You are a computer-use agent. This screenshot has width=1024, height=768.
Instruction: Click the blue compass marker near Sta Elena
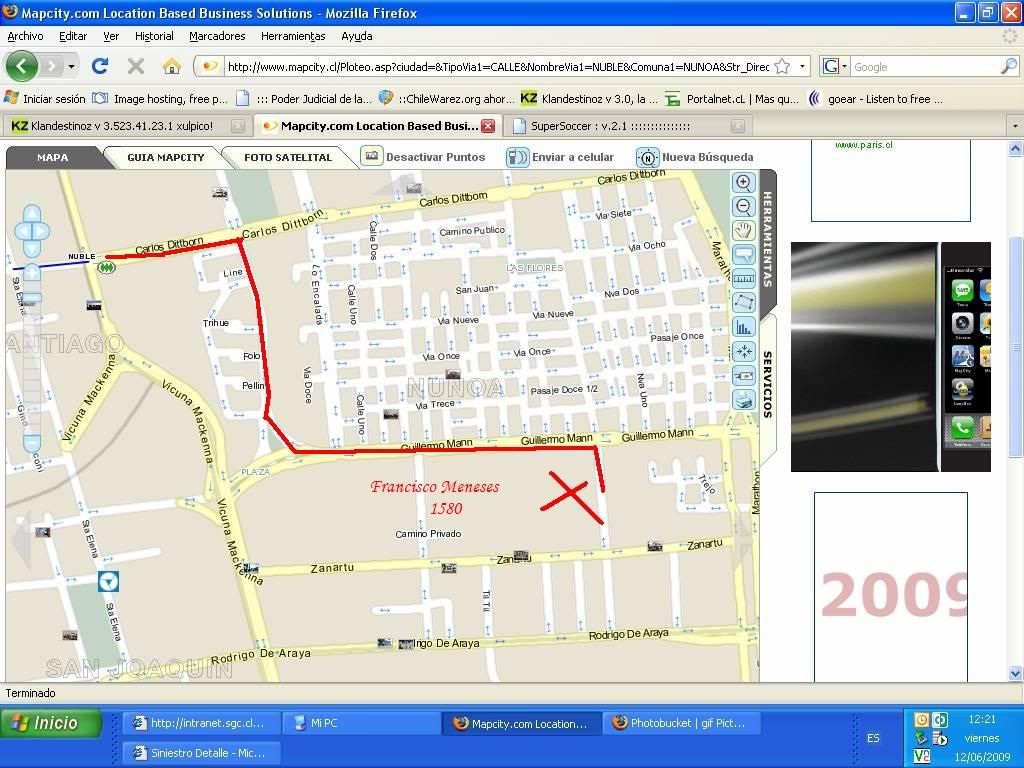pos(108,581)
